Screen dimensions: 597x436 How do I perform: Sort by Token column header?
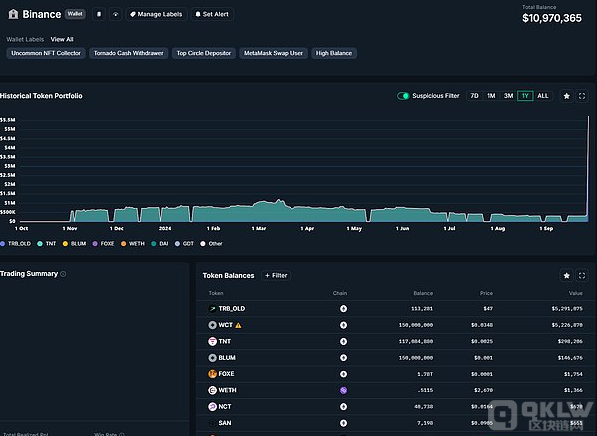(216, 293)
